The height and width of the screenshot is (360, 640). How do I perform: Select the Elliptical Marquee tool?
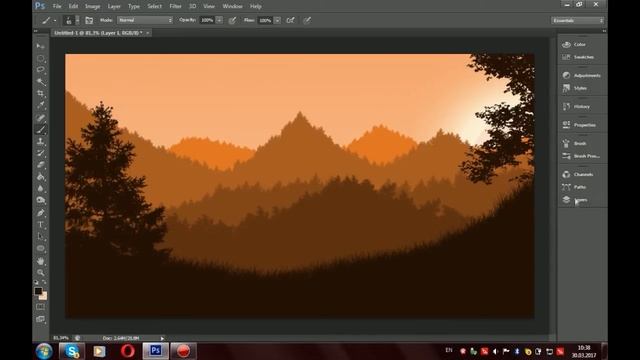(x=40, y=58)
